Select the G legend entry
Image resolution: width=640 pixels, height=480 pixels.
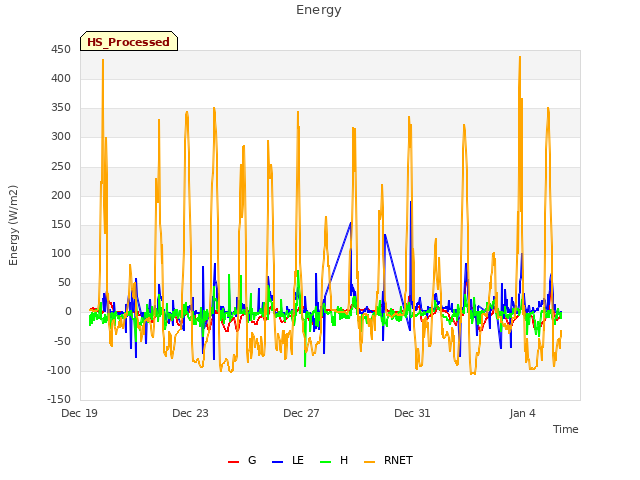click(242, 460)
